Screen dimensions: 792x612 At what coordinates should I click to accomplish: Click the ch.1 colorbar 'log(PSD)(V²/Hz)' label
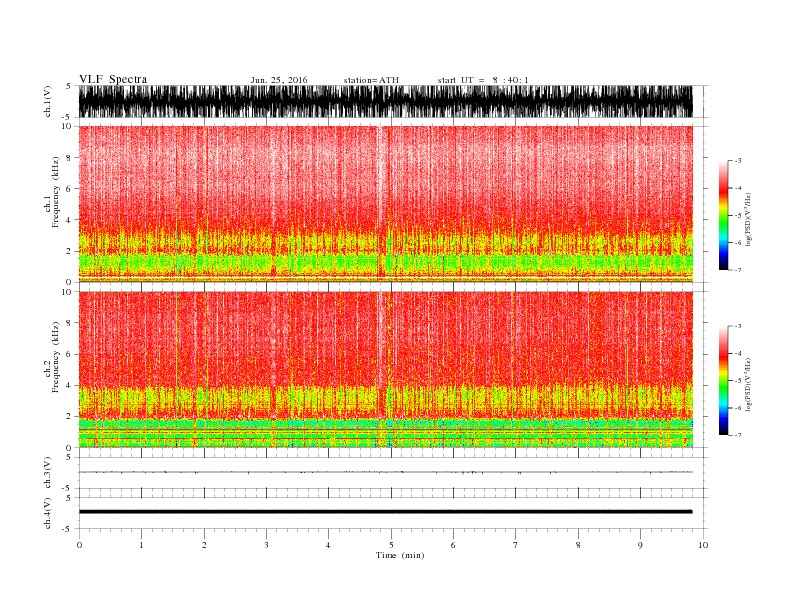point(748,220)
